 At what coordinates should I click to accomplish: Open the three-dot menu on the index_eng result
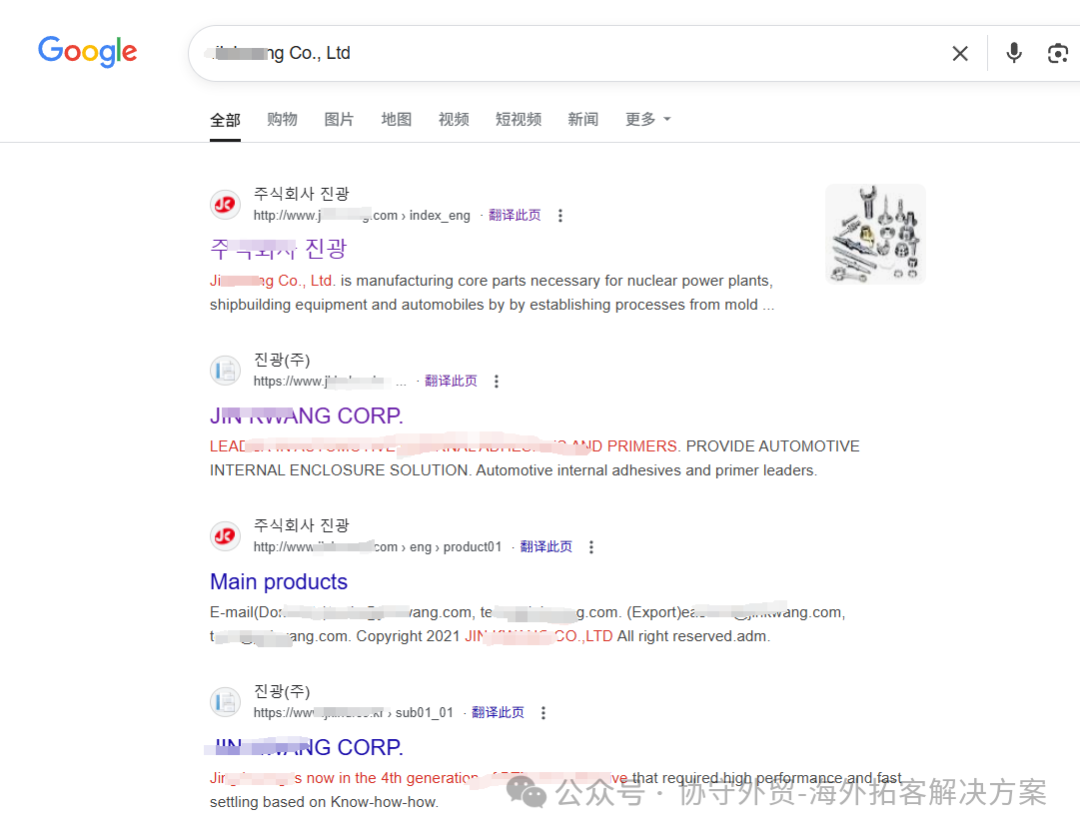pos(560,216)
